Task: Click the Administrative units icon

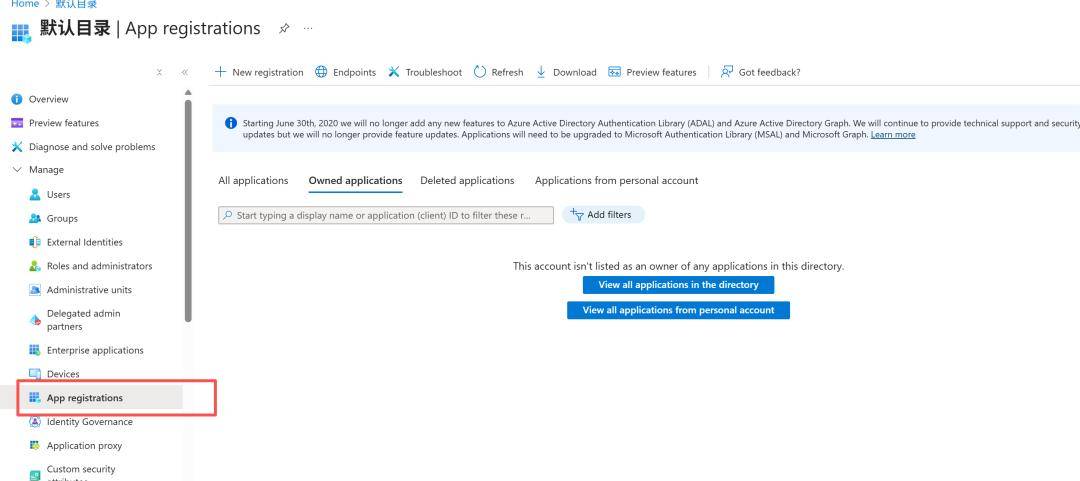Action: point(35,289)
